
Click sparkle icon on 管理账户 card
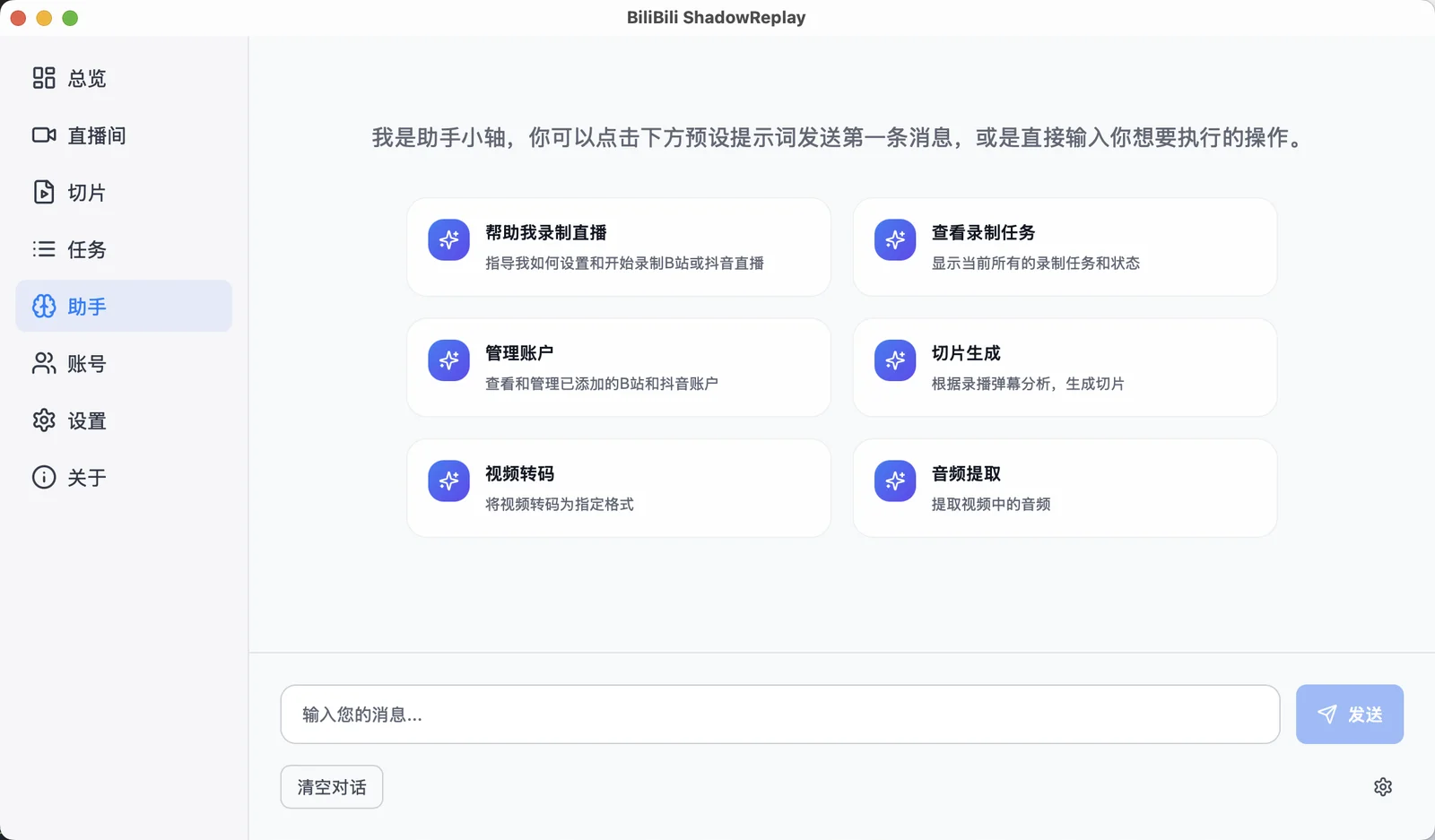(448, 360)
